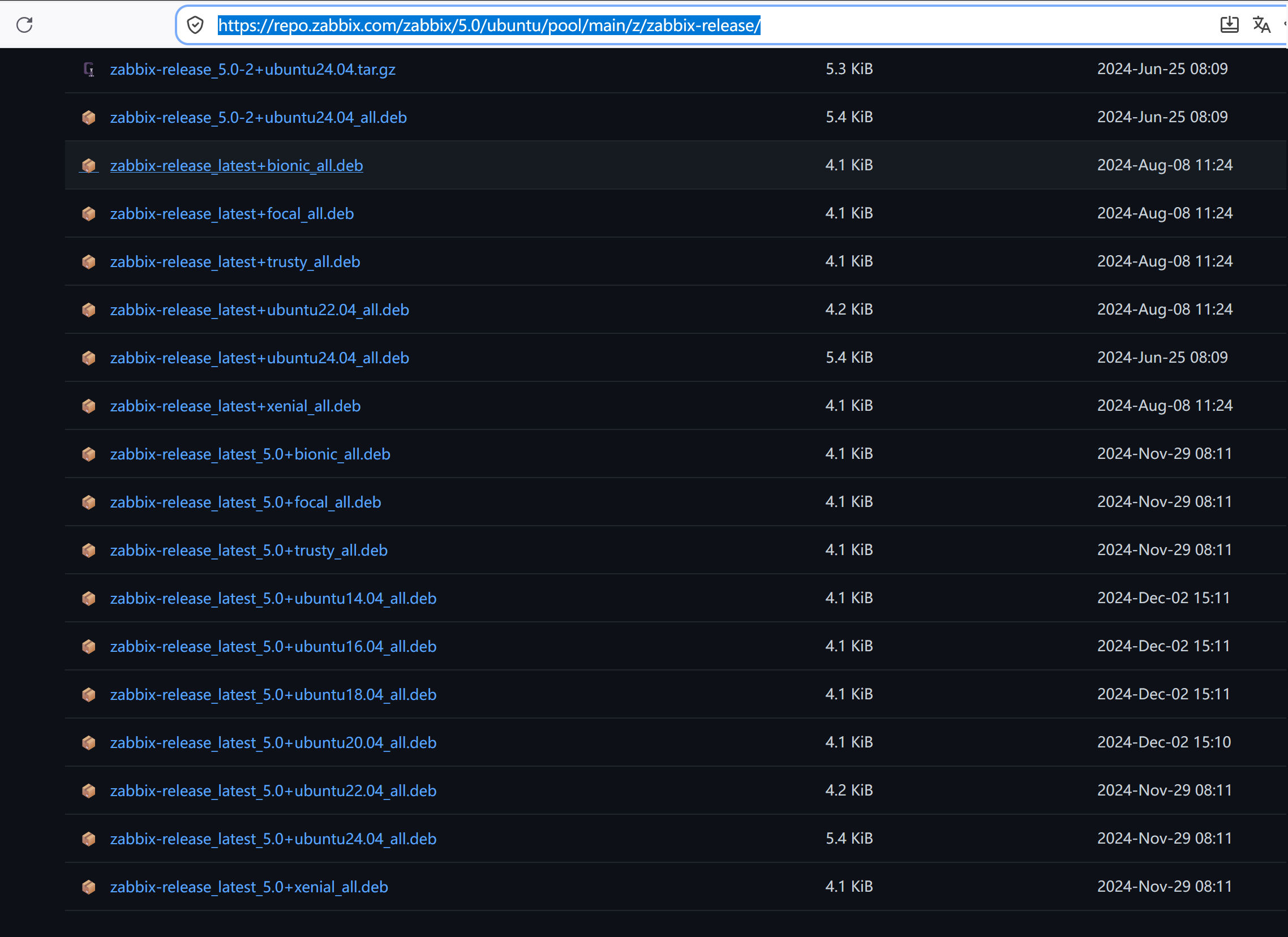The width and height of the screenshot is (1288, 937).
Task: Open zabbix-release_latest+bionic_all.deb link
Action: pos(237,166)
